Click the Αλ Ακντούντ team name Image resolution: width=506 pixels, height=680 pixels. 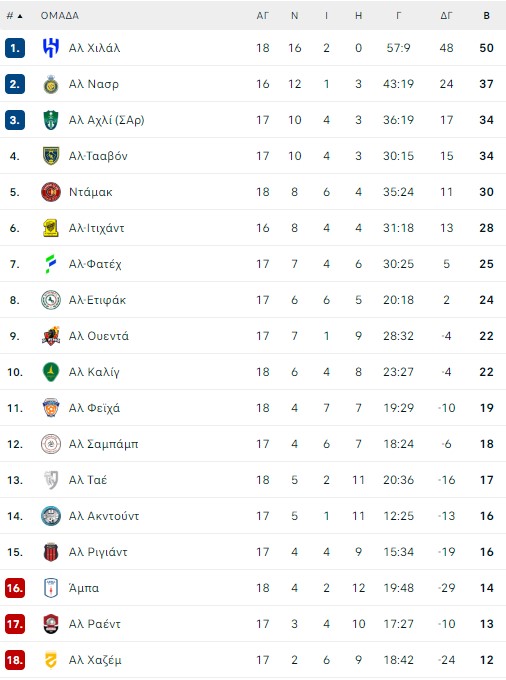click(x=104, y=516)
